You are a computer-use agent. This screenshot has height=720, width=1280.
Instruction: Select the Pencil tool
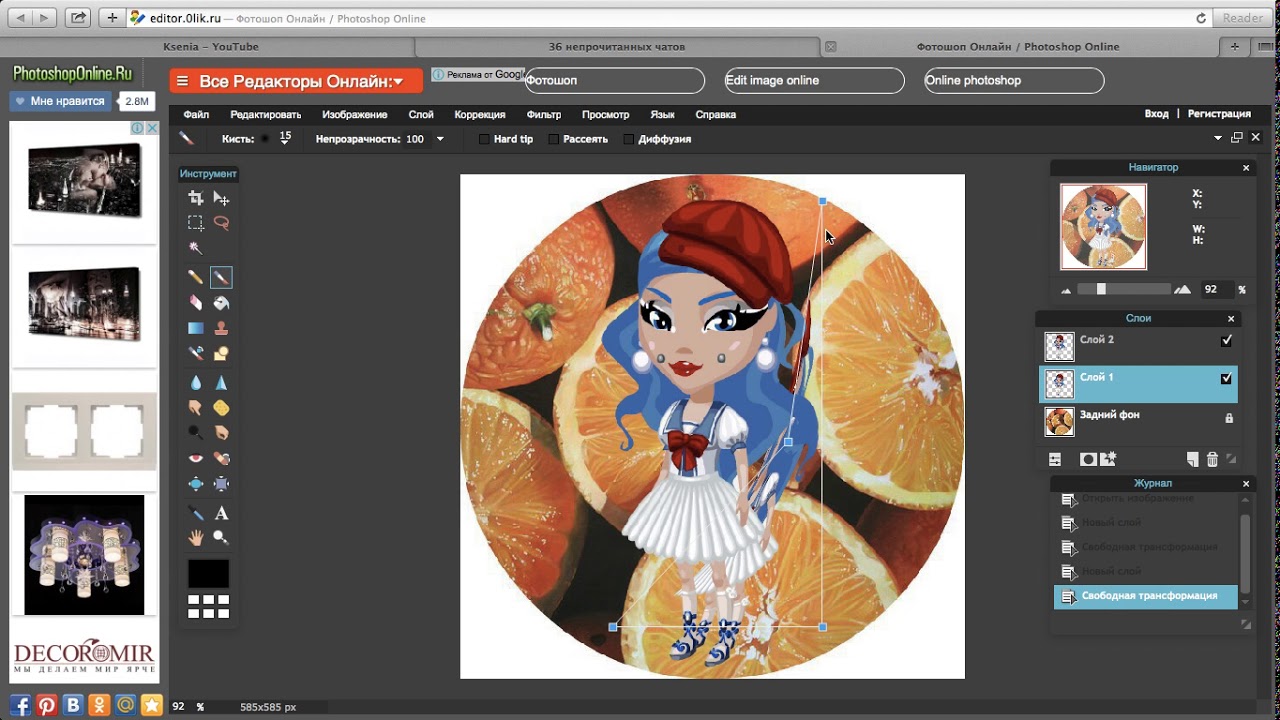tap(196, 277)
